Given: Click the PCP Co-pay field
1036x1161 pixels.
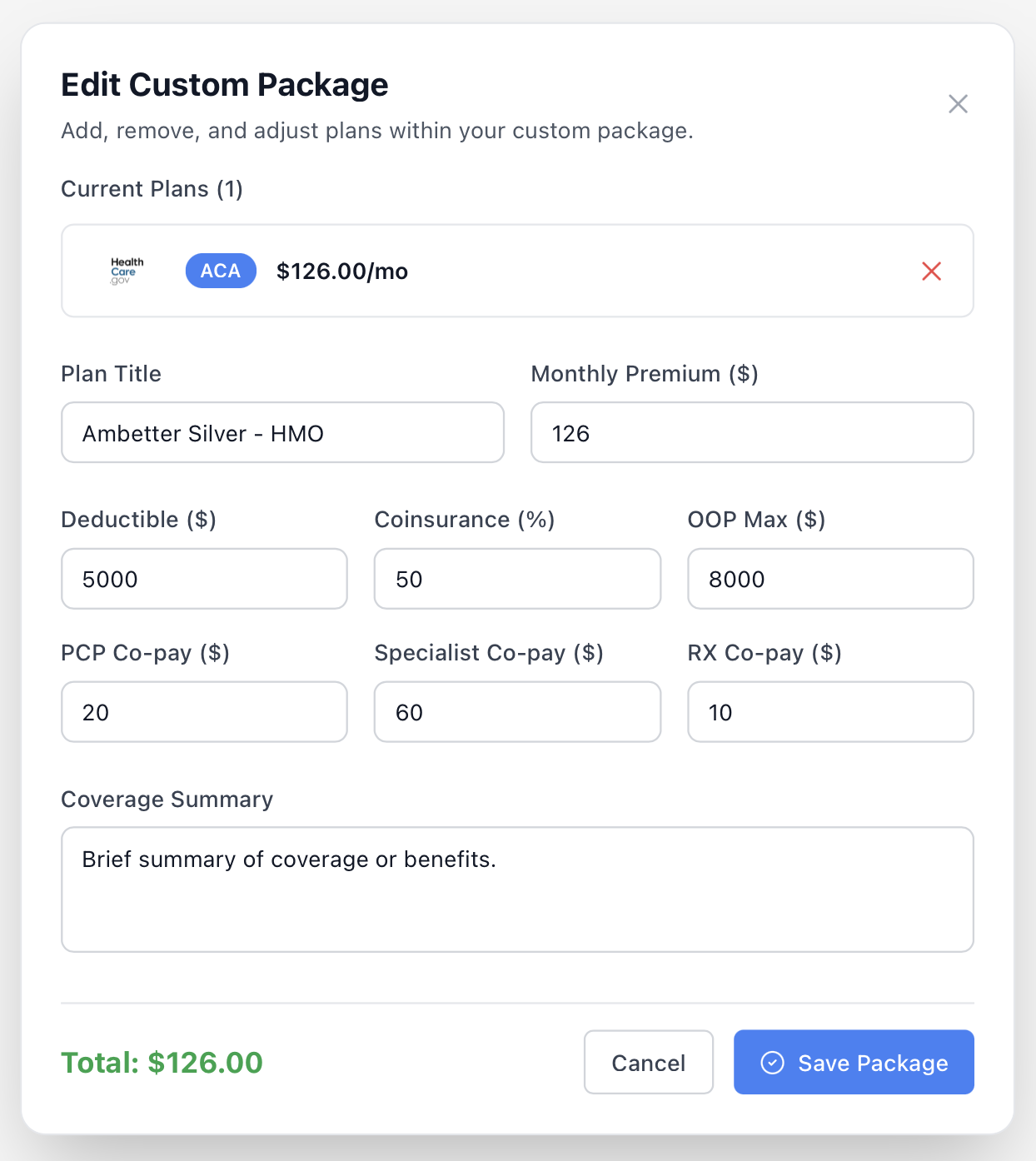Looking at the screenshot, I should click(x=204, y=712).
